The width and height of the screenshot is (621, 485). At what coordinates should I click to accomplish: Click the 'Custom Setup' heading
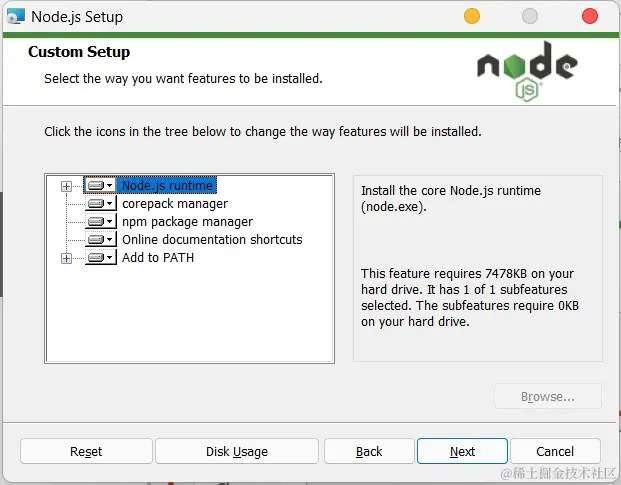coord(79,52)
